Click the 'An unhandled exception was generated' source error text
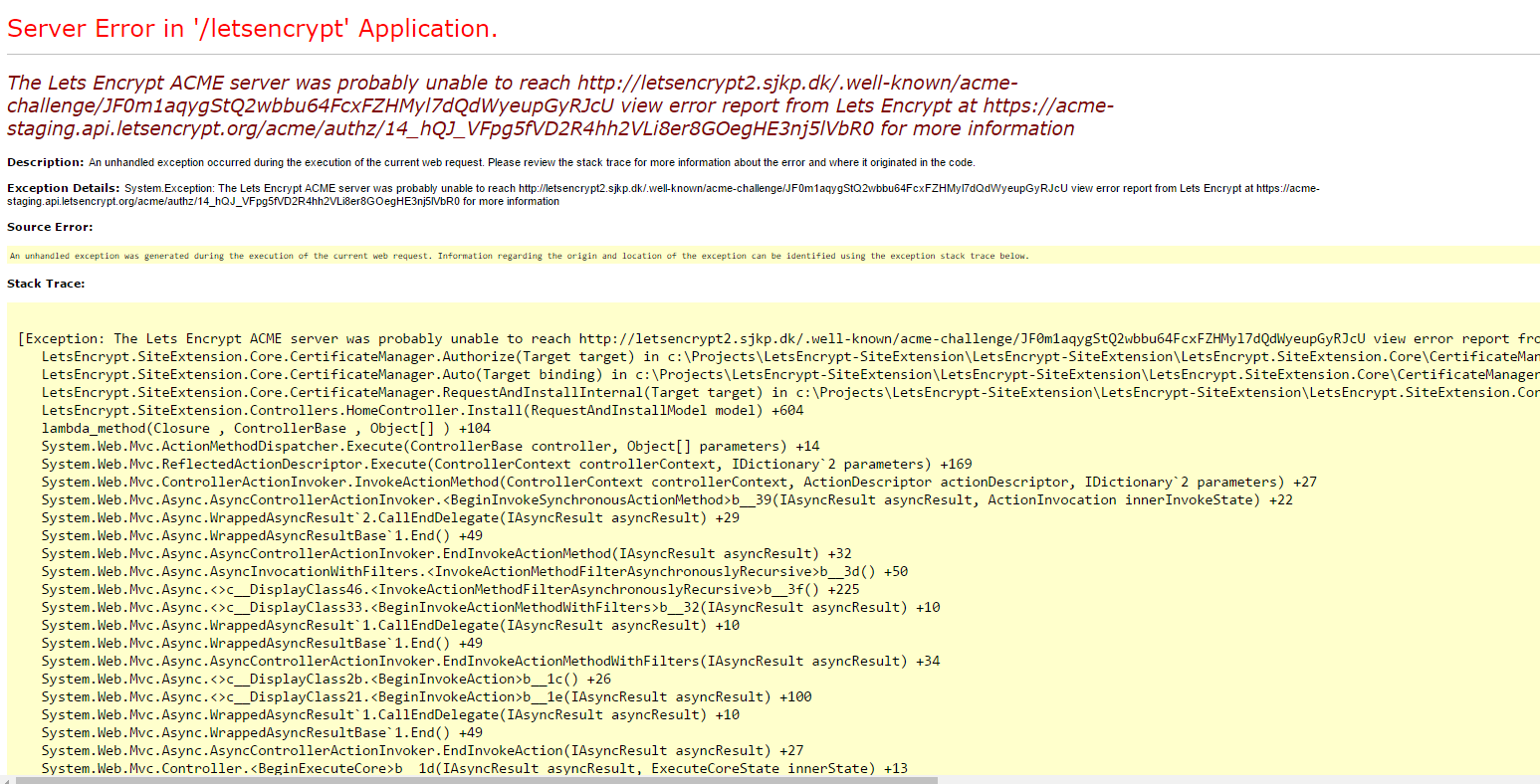The height and width of the screenshot is (784, 1540). [520, 256]
